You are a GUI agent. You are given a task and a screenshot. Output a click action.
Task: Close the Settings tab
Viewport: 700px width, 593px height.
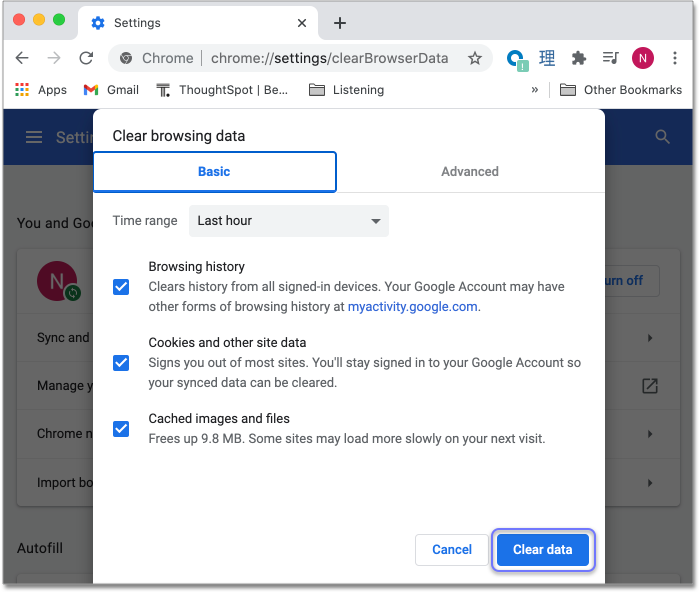302,23
